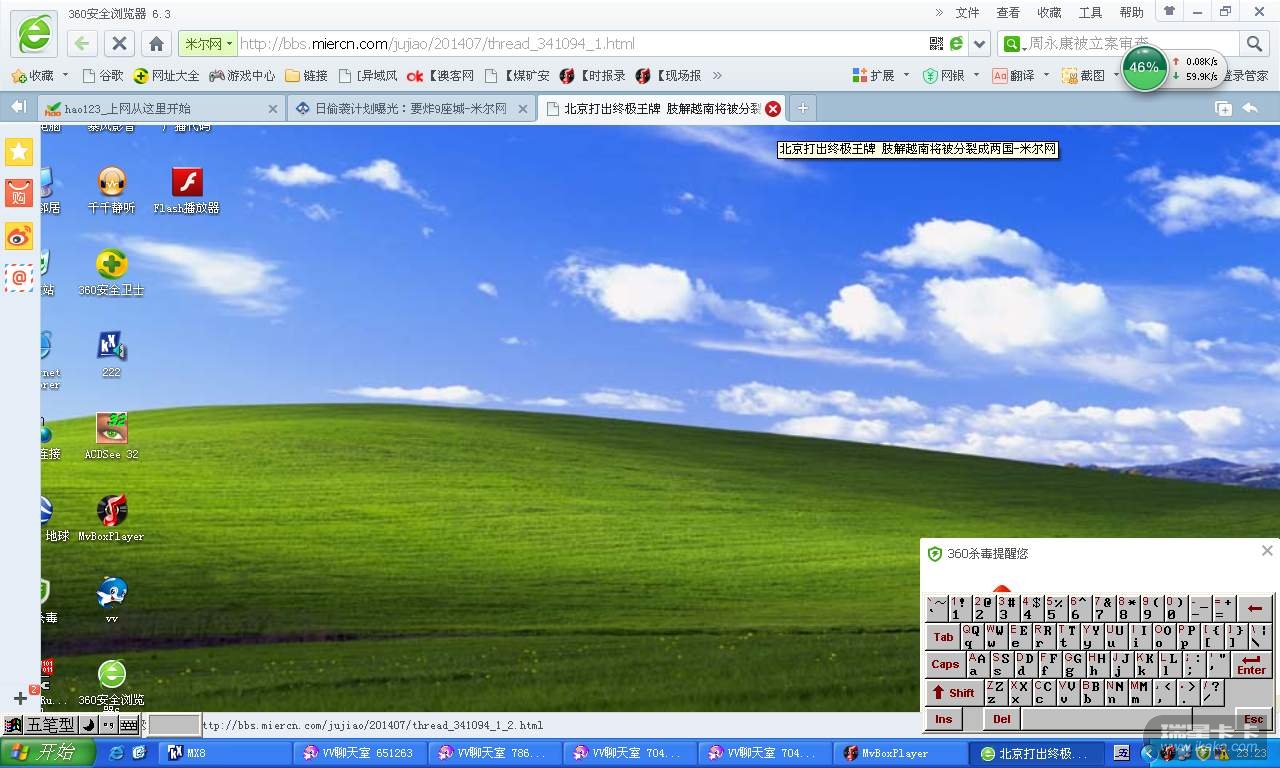Click the Enter key on virtual keyboard
Image resolution: width=1280 pixels, height=768 pixels.
click(x=1251, y=664)
